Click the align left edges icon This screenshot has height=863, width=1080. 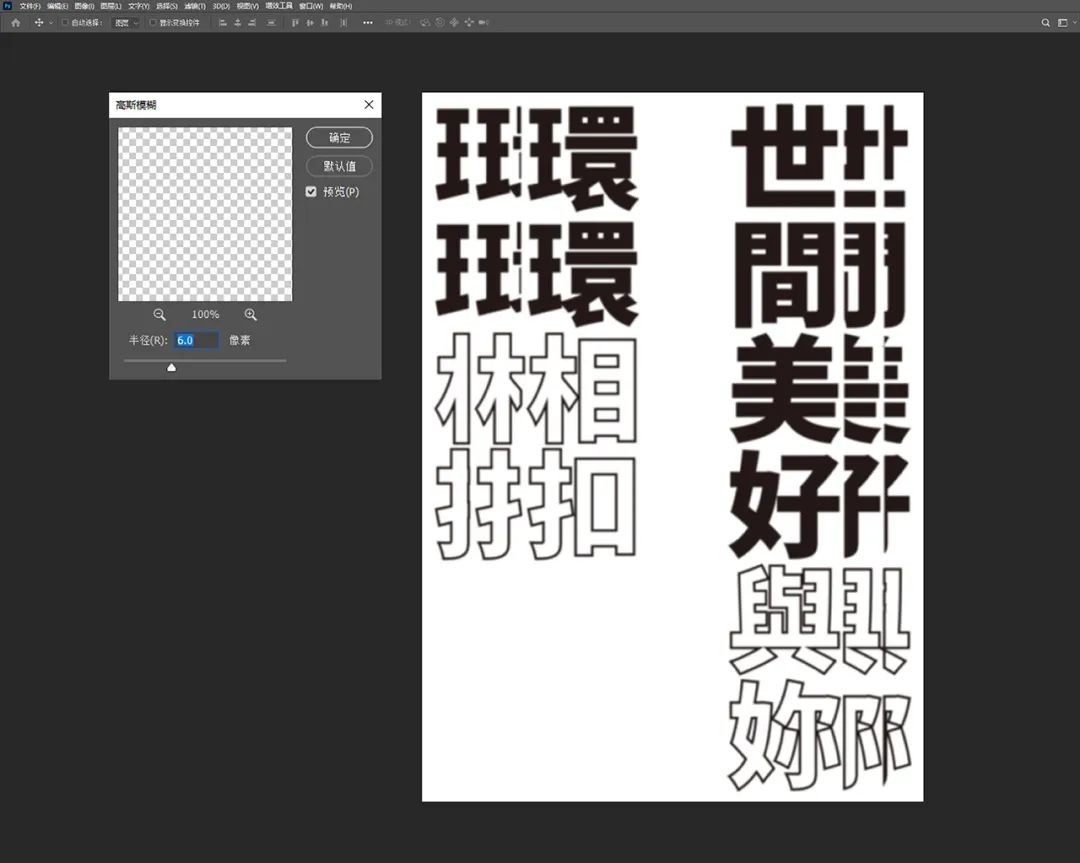[223, 22]
